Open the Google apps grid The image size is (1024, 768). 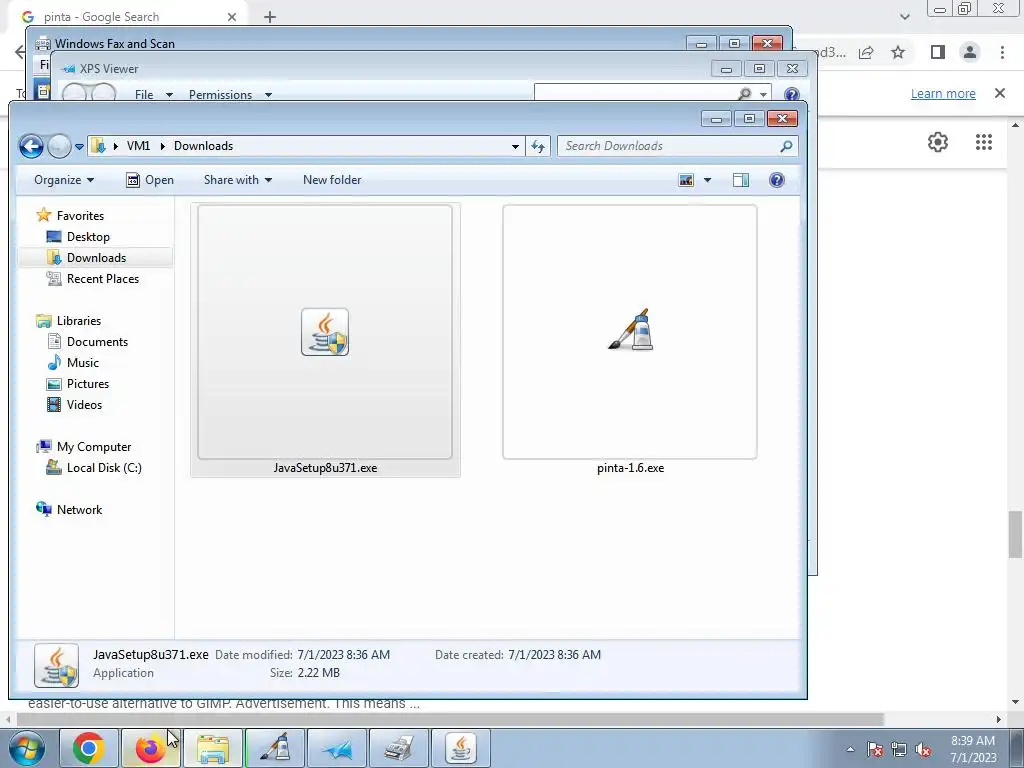[984, 142]
